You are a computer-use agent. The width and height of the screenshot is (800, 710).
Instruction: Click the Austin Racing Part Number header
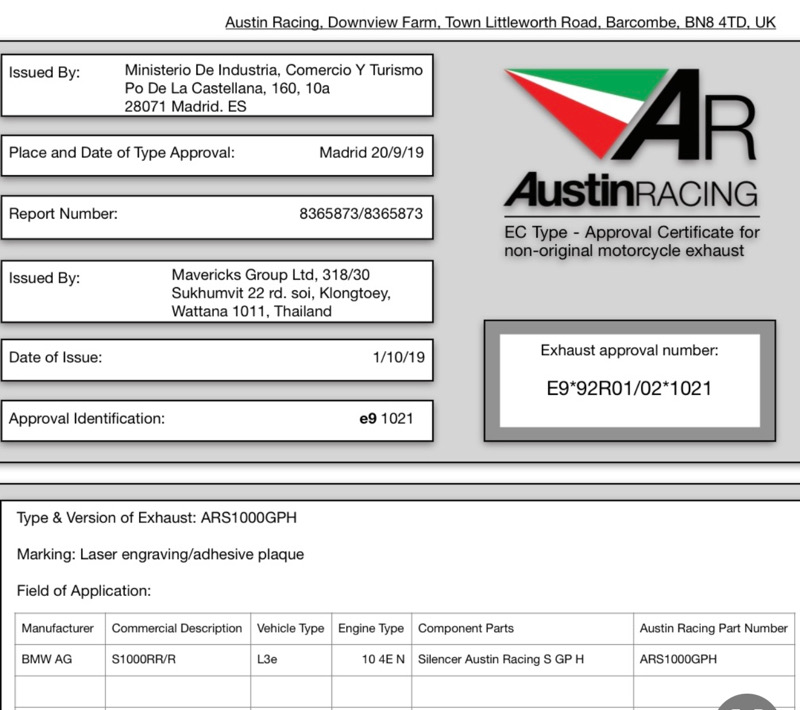pyautogui.click(x=714, y=628)
